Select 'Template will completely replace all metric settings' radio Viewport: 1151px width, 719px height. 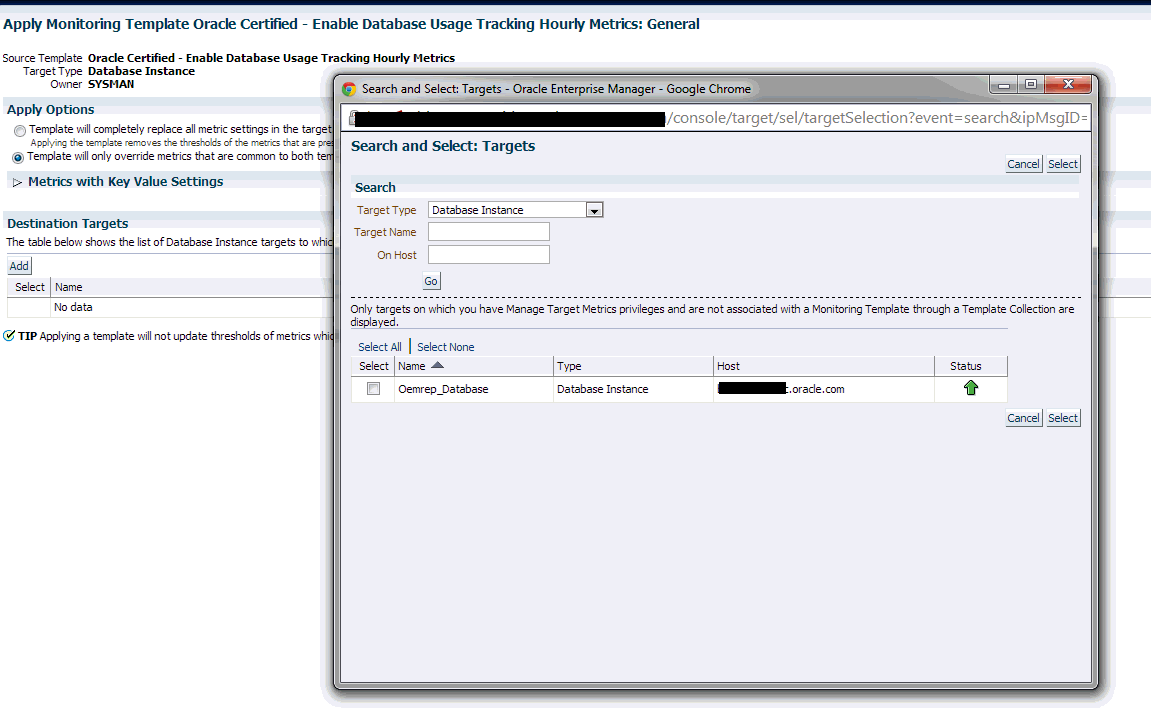coord(20,131)
